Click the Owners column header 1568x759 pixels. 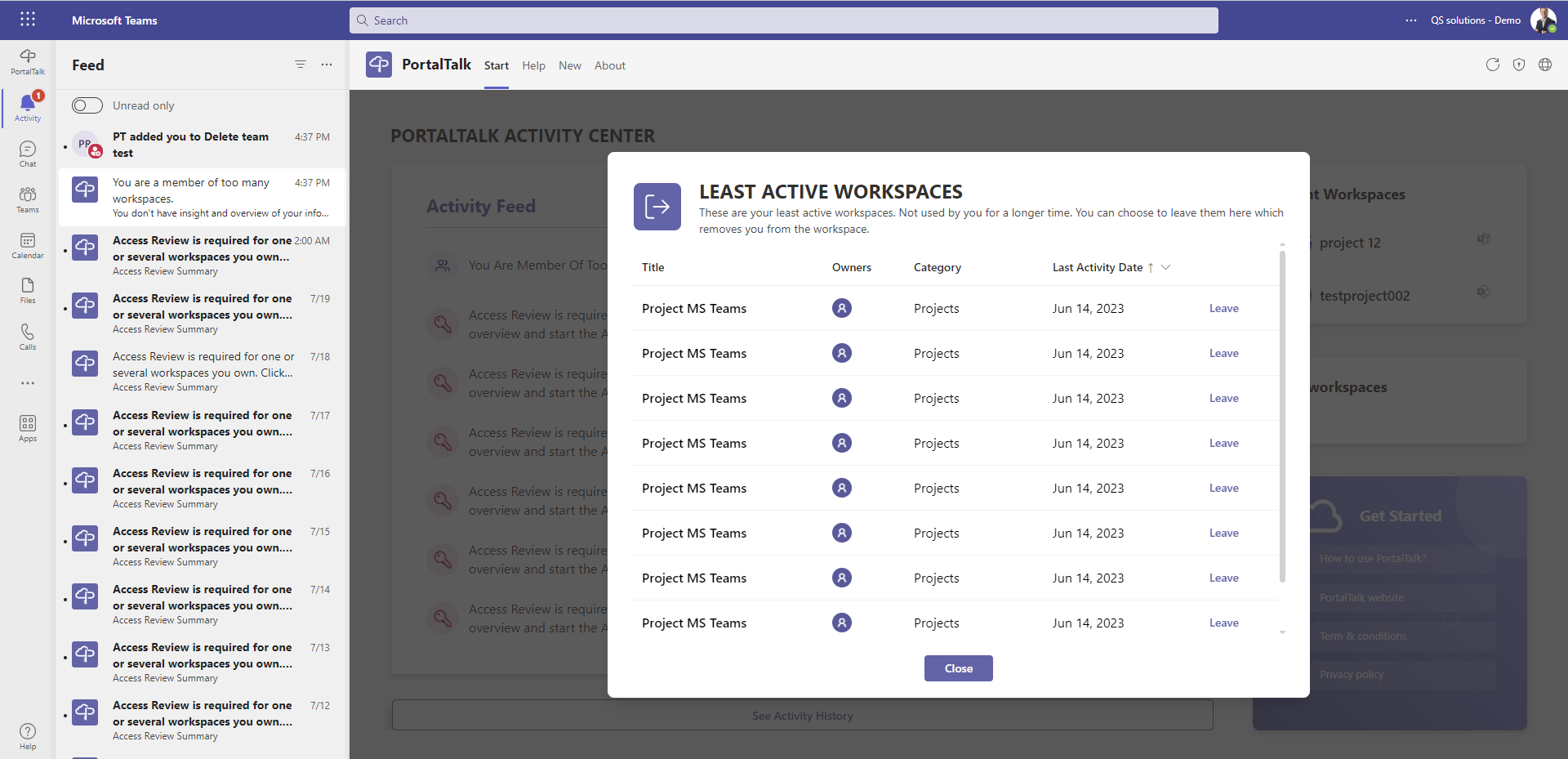pyautogui.click(x=852, y=267)
